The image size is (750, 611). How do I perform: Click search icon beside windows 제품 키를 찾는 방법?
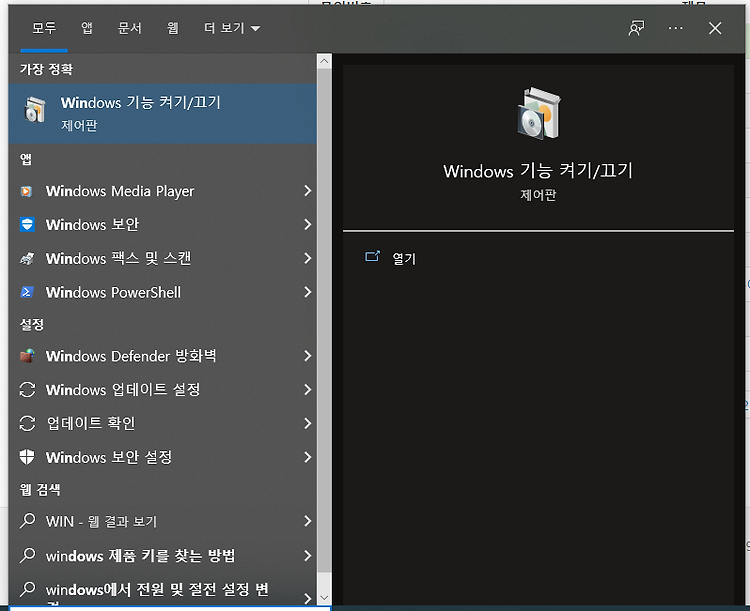coord(27,555)
